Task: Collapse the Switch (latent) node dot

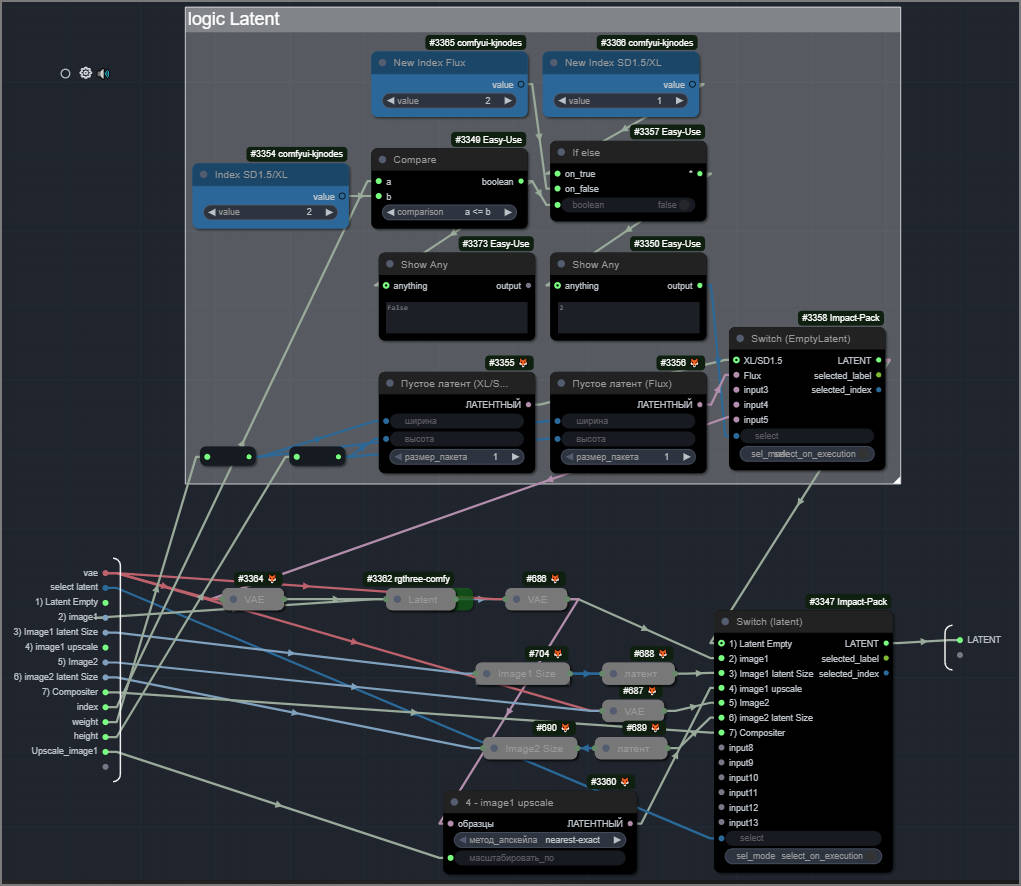Action: click(725, 622)
